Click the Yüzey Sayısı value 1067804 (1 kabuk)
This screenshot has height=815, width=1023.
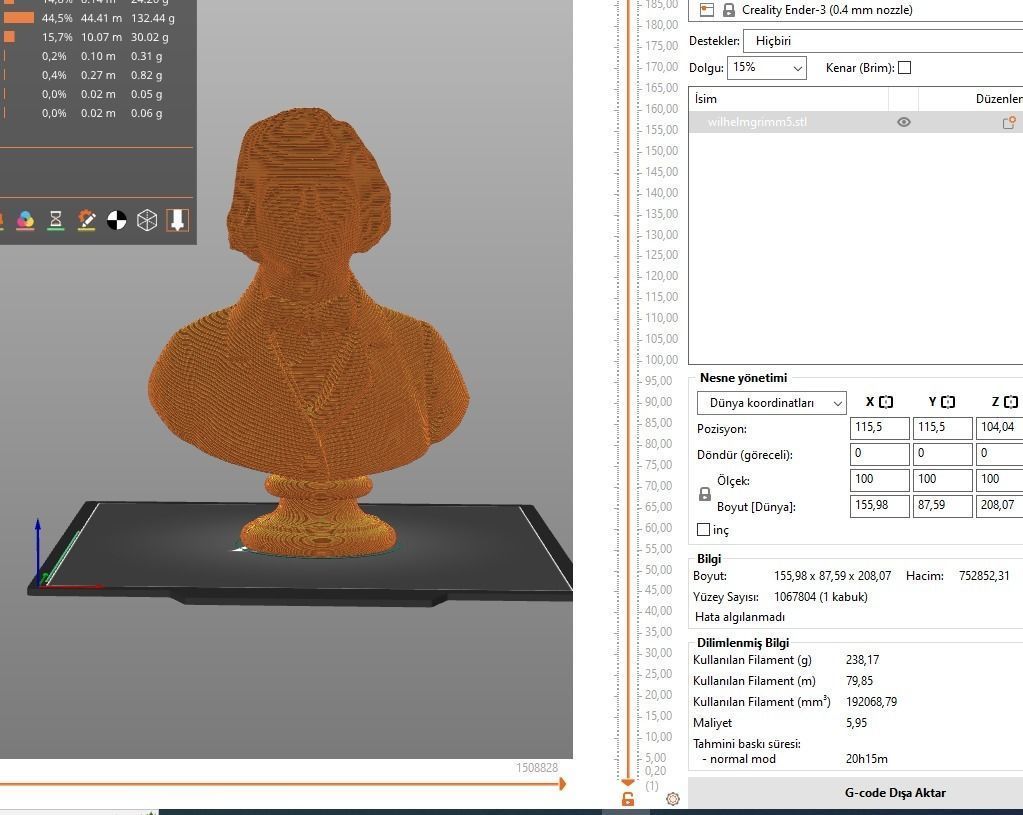pos(821,597)
